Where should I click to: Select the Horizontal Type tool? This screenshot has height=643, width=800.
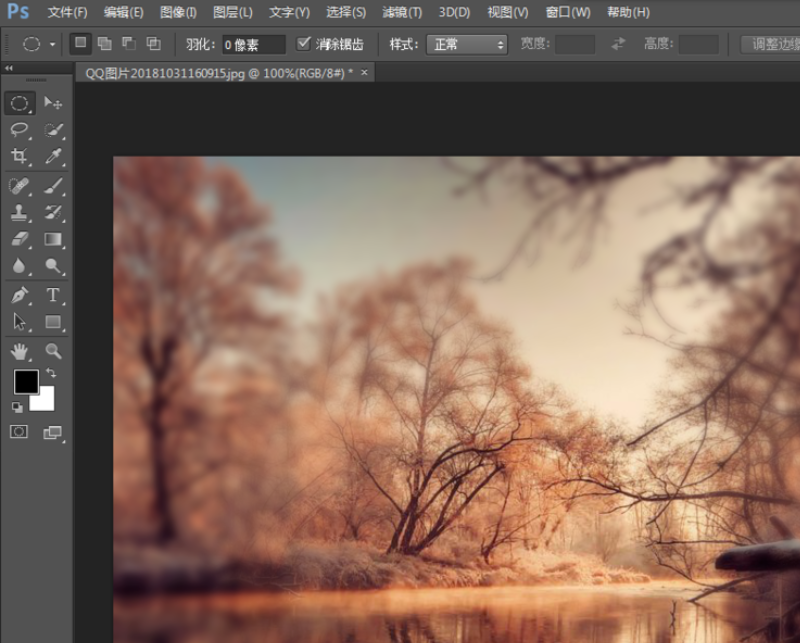[53, 295]
